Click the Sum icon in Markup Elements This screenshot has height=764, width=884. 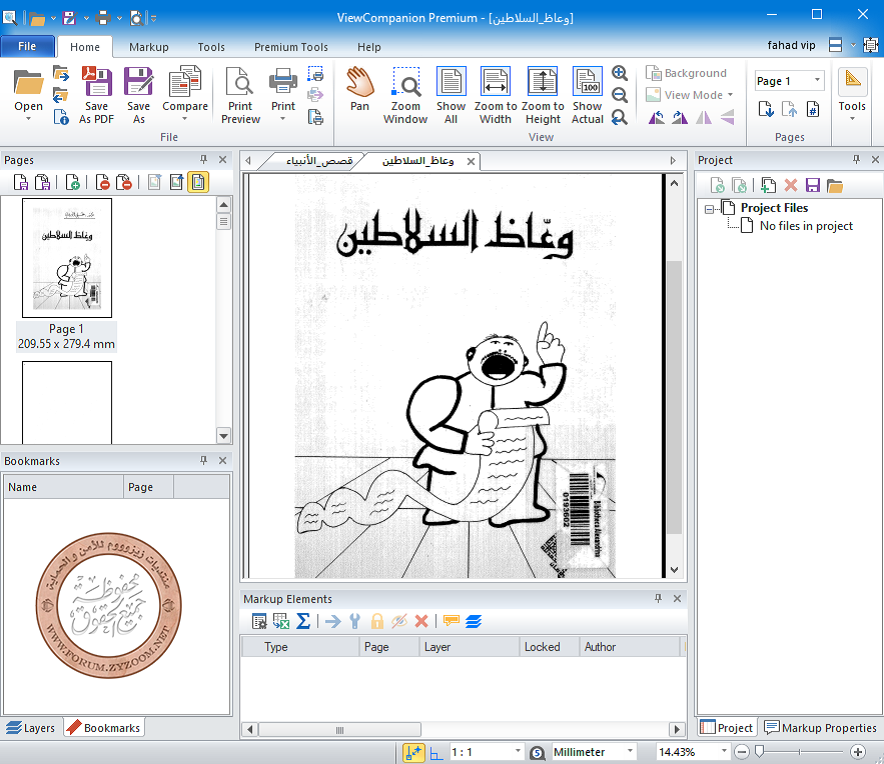pyautogui.click(x=303, y=621)
